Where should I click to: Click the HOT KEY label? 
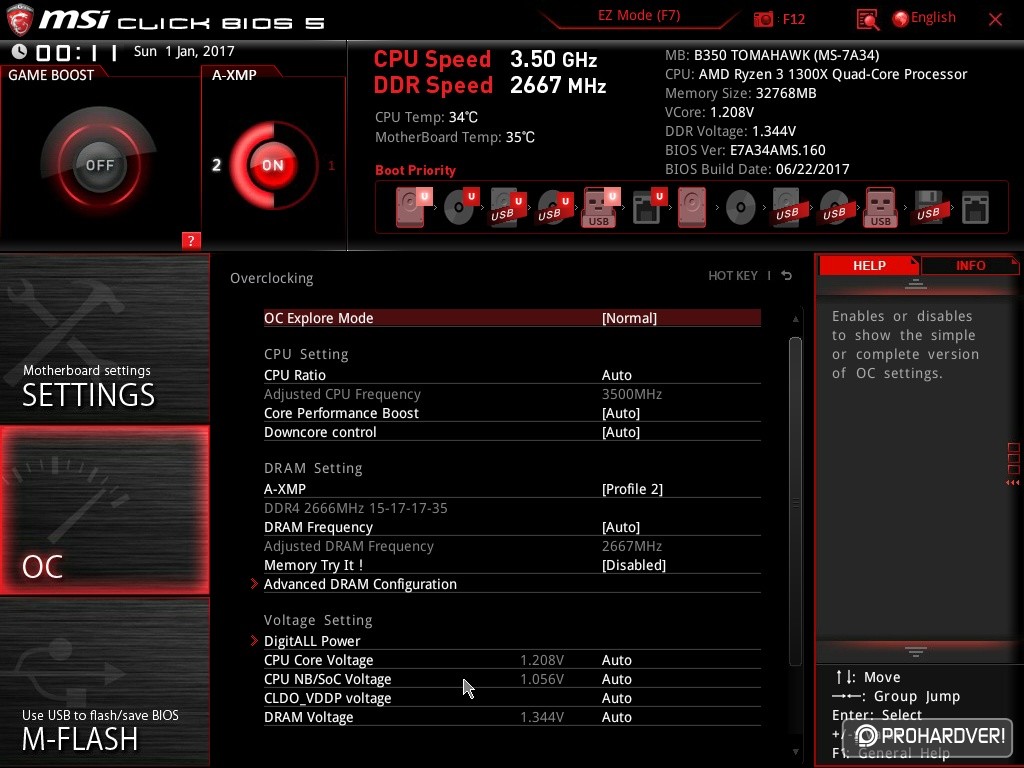[x=733, y=276]
